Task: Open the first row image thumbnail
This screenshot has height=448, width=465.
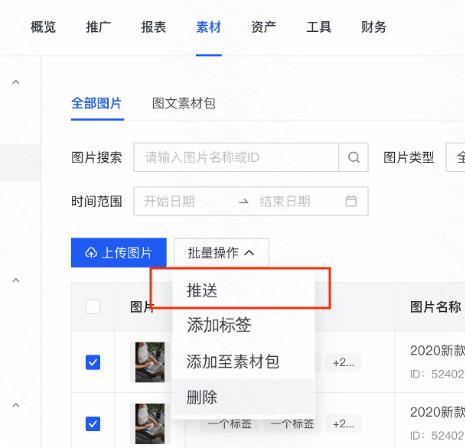Action: [150, 362]
